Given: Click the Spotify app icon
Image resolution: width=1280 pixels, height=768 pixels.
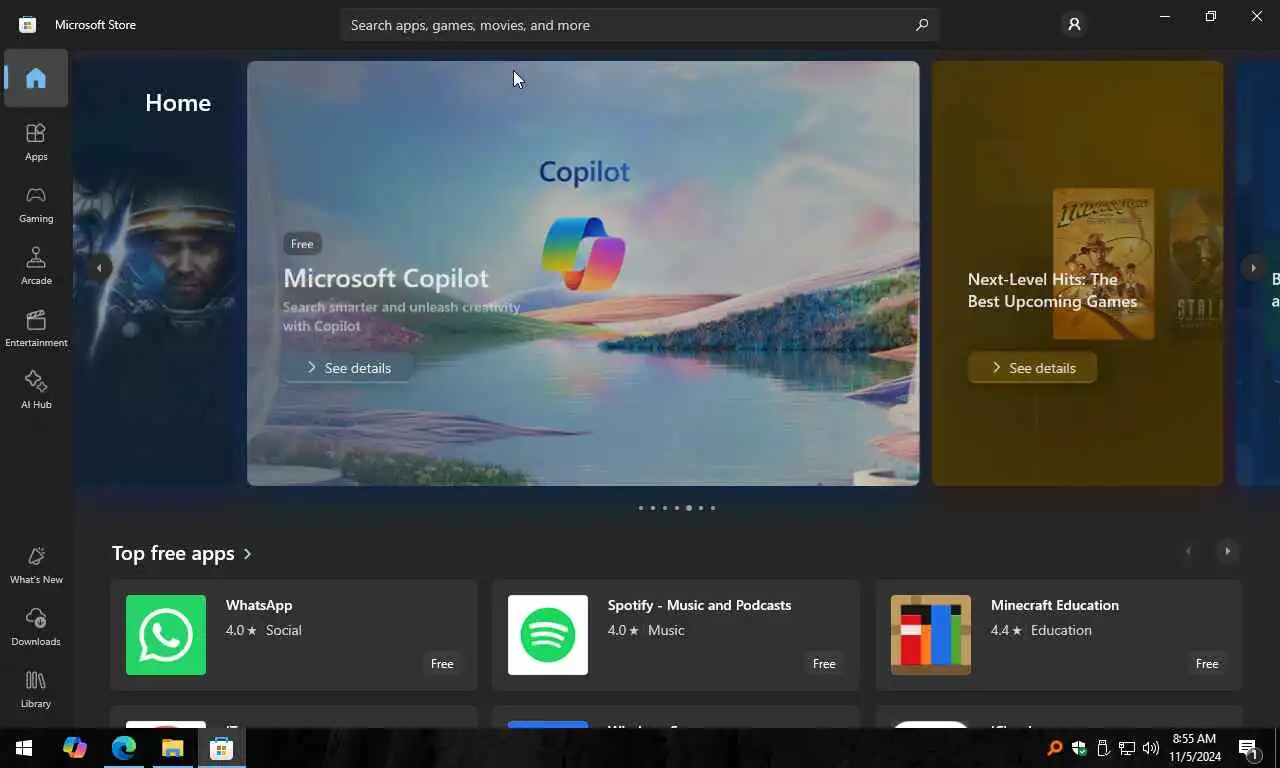Looking at the screenshot, I should [x=548, y=635].
